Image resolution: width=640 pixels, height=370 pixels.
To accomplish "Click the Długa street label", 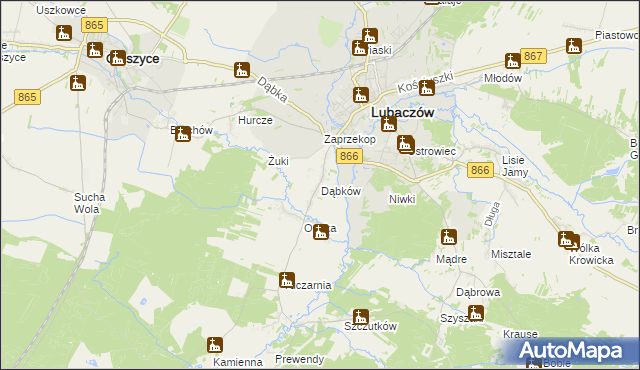I will [492, 214].
